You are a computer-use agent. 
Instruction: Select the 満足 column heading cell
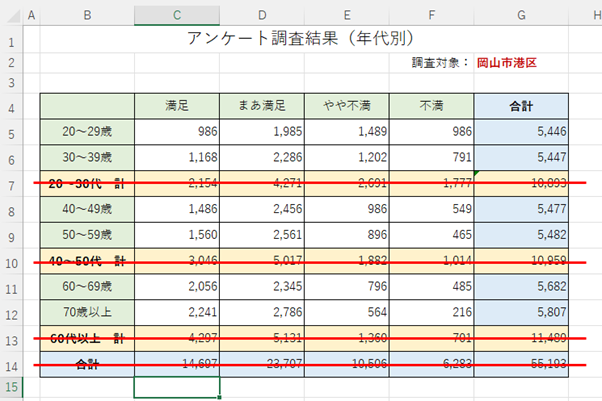176,105
